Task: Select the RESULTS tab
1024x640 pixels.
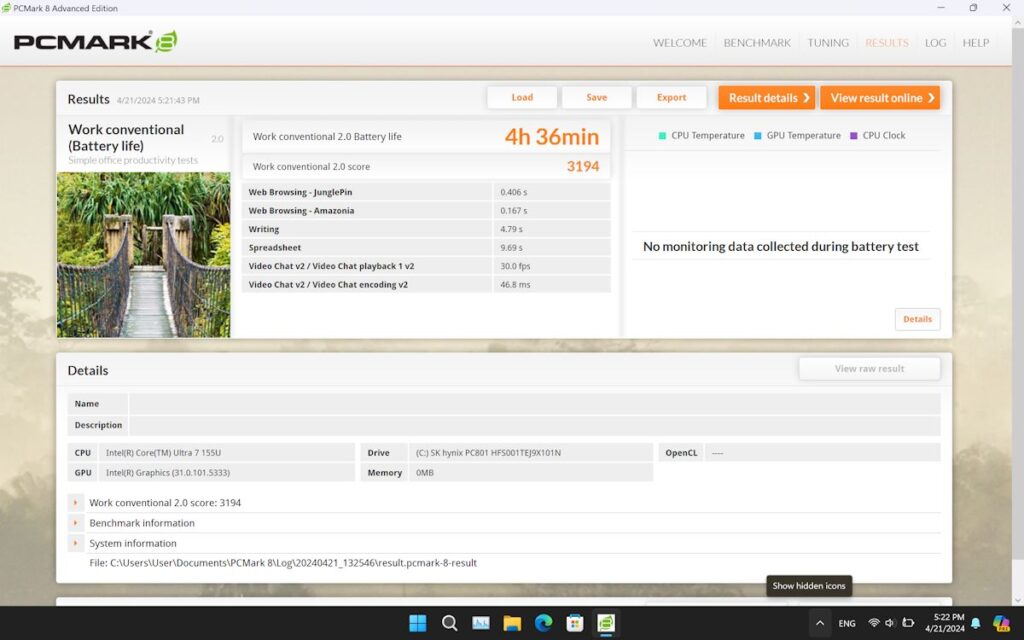Action: [x=886, y=42]
